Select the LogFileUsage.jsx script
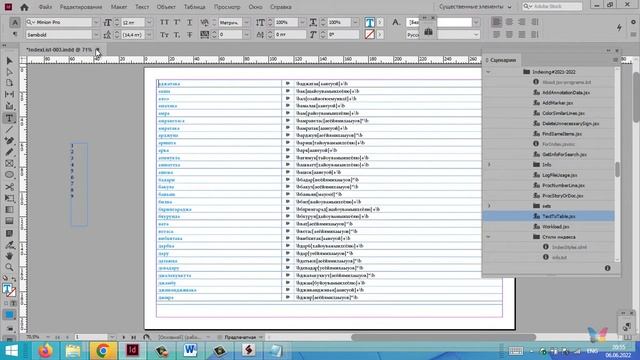This screenshot has height=360, width=640. (x=549, y=175)
